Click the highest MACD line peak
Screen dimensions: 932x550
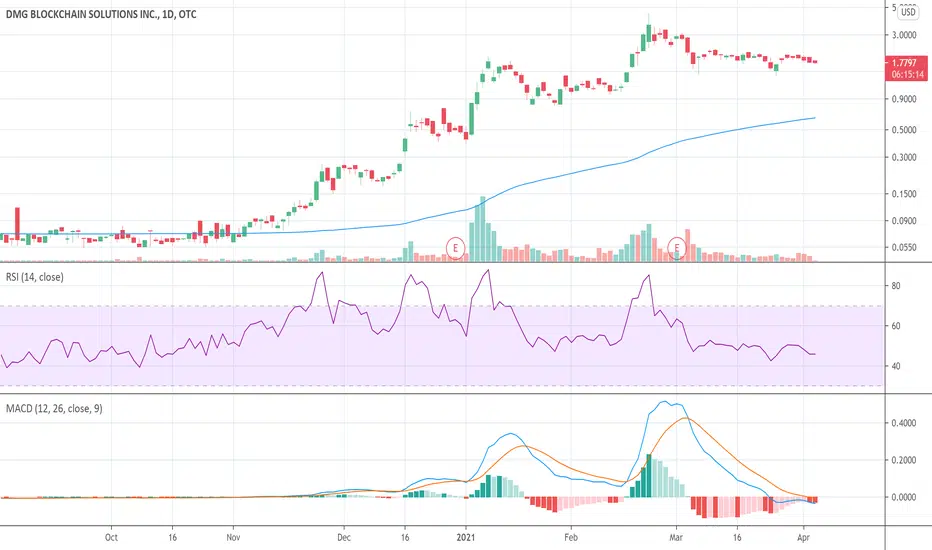coord(665,402)
